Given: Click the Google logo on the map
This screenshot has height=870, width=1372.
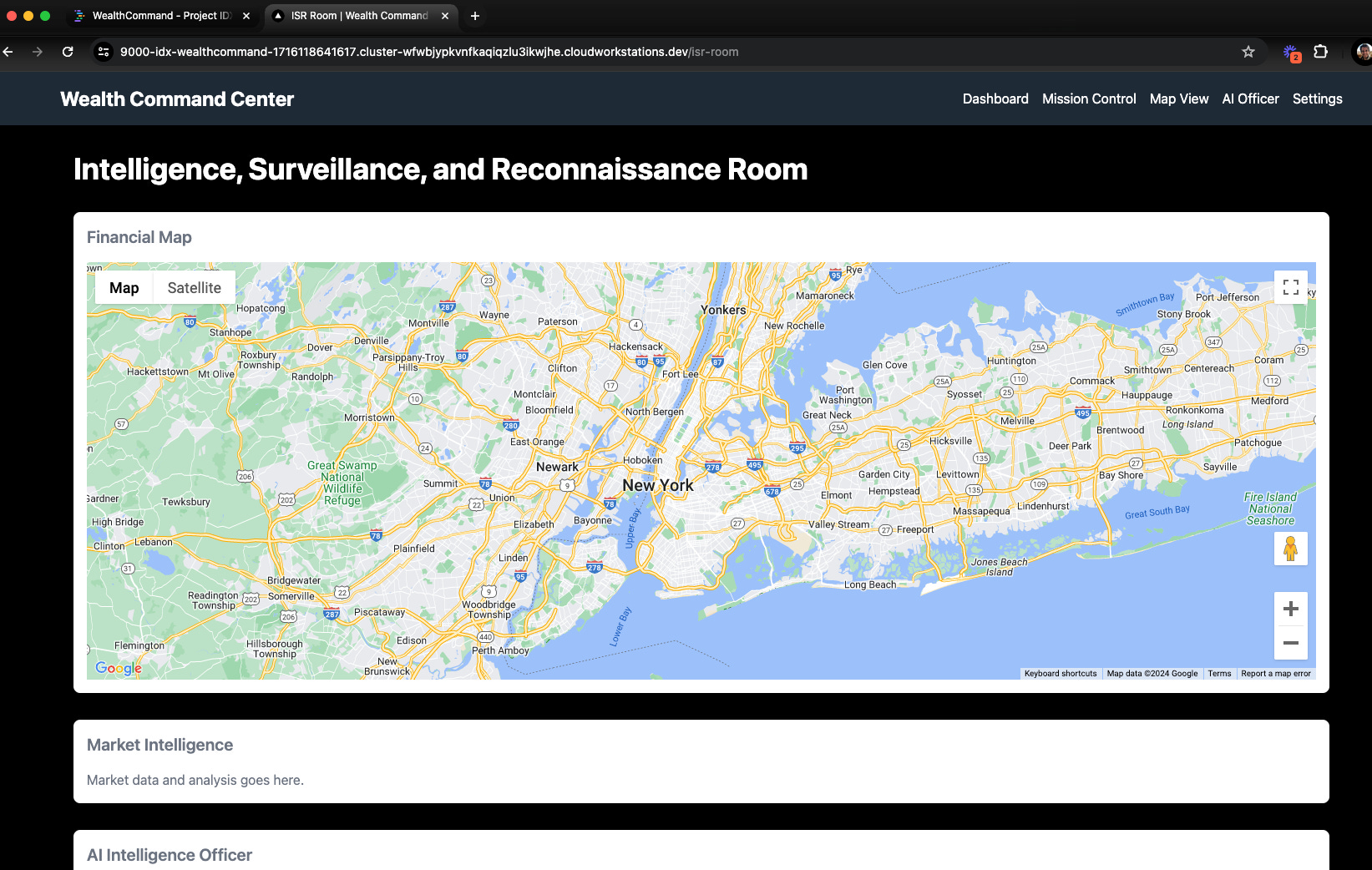Looking at the screenshot, I should pyautogui.click(x=119, y=668).
